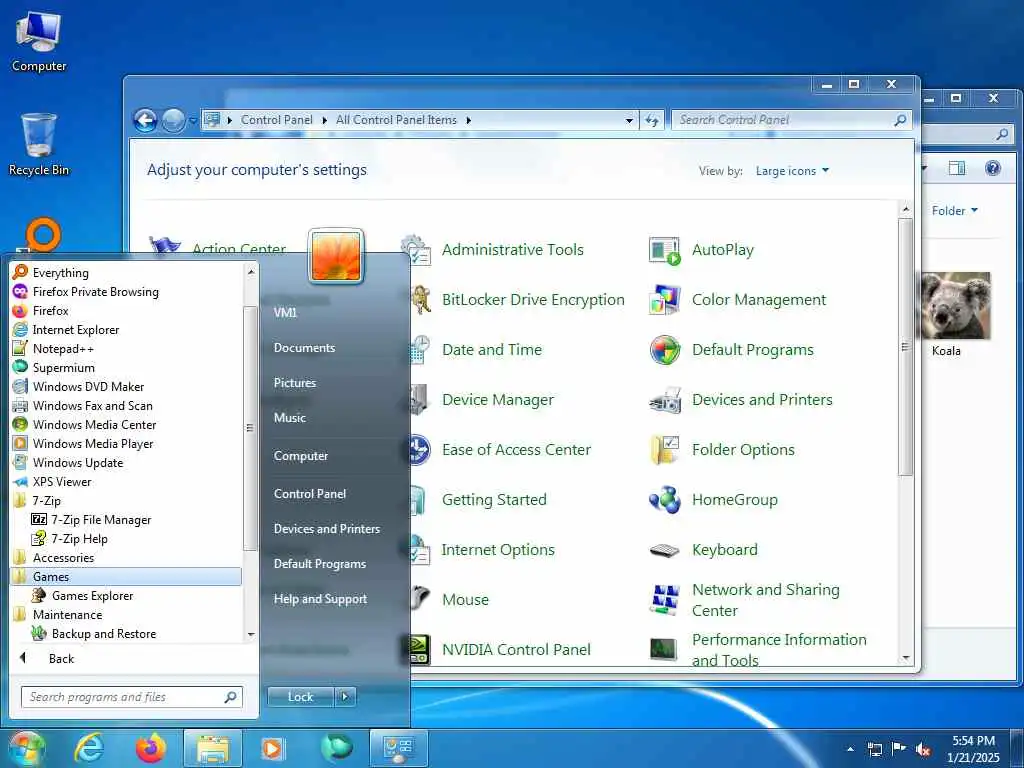Click the HomeGroup spheres icon
Screen dimensions: 1024x768
click(665, 500)
